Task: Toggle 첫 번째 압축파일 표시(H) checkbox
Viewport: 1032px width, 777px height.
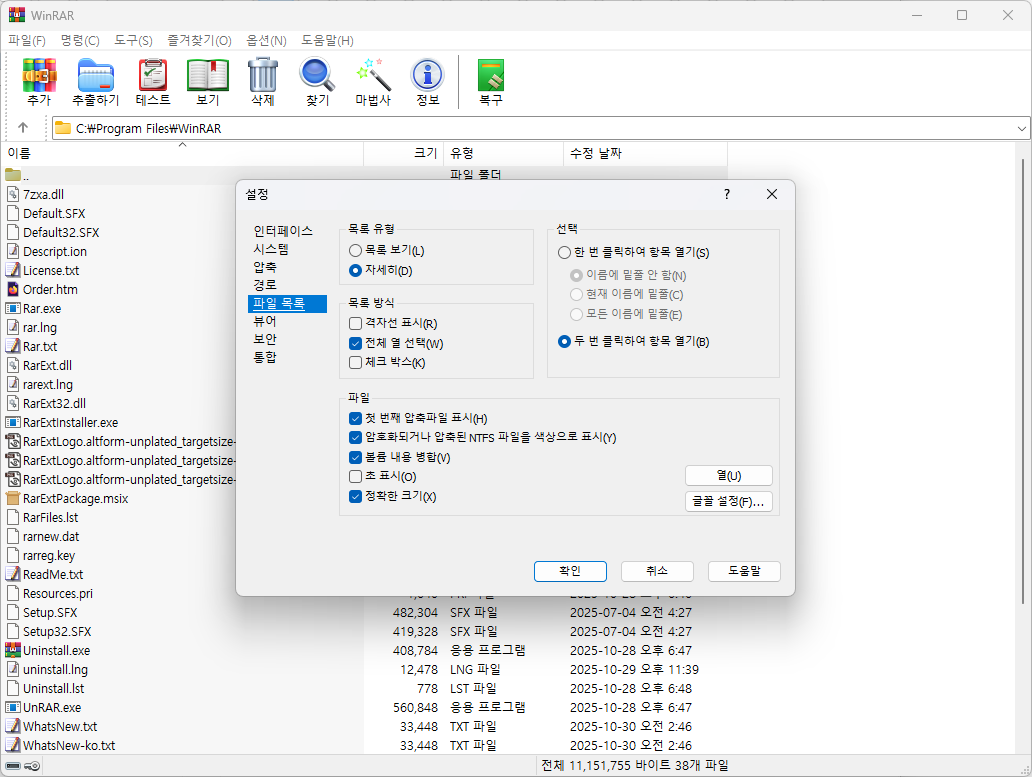Action: [x=355, y=418]
